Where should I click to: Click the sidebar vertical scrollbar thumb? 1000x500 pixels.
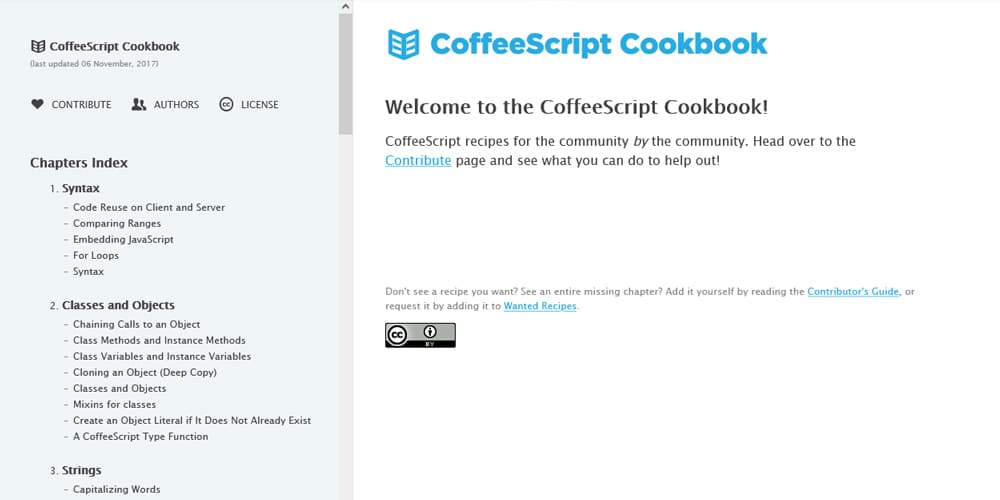(345, 74)
